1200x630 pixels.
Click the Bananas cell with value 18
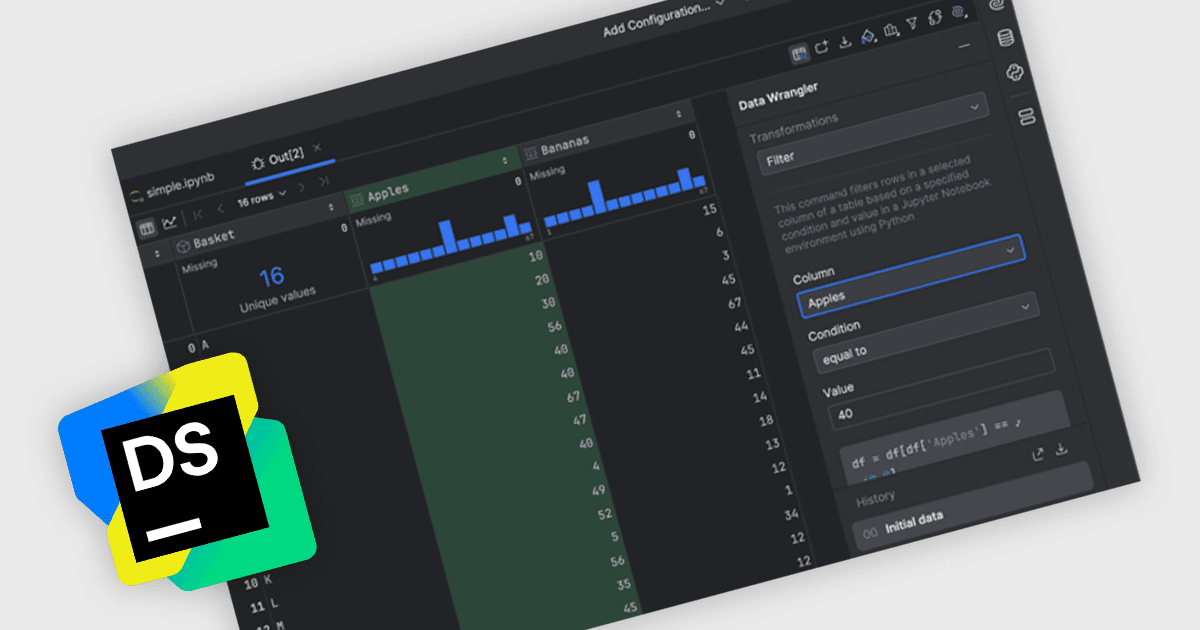(x=767, y=420)
